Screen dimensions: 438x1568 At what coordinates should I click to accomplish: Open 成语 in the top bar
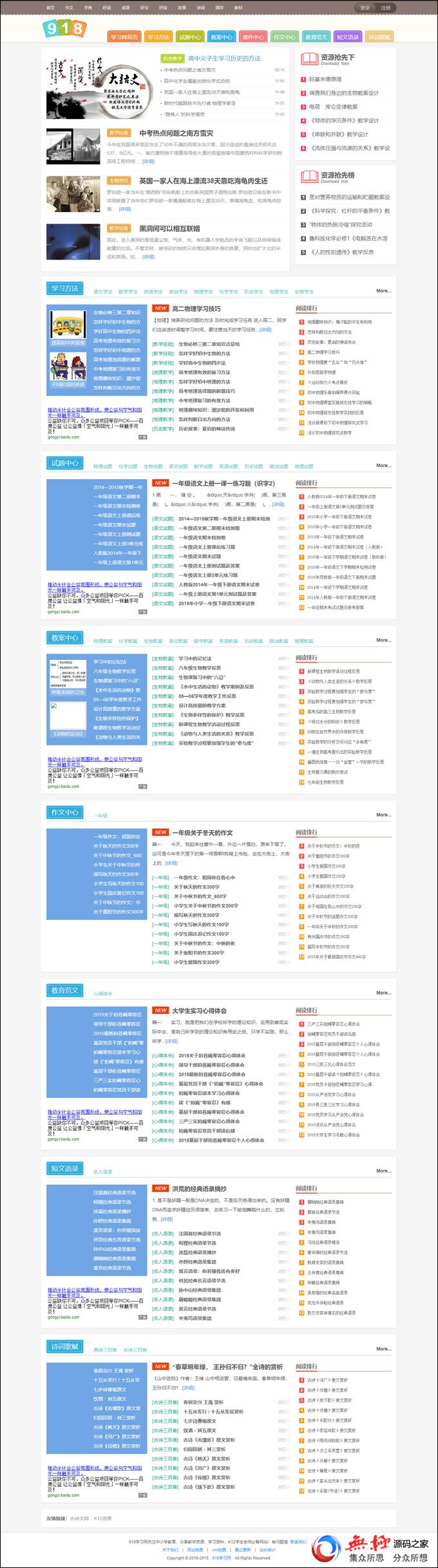(126, 8)
